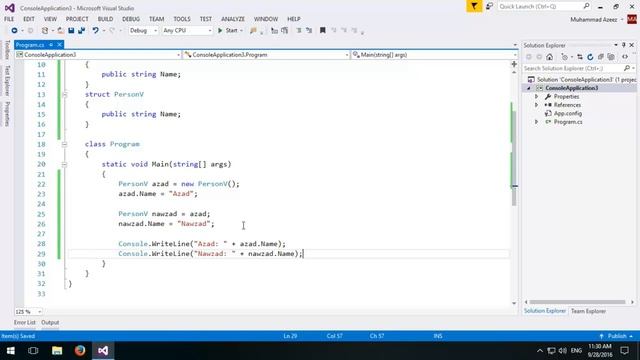
Task: Open the TOOLS menu
Action: 182,19
